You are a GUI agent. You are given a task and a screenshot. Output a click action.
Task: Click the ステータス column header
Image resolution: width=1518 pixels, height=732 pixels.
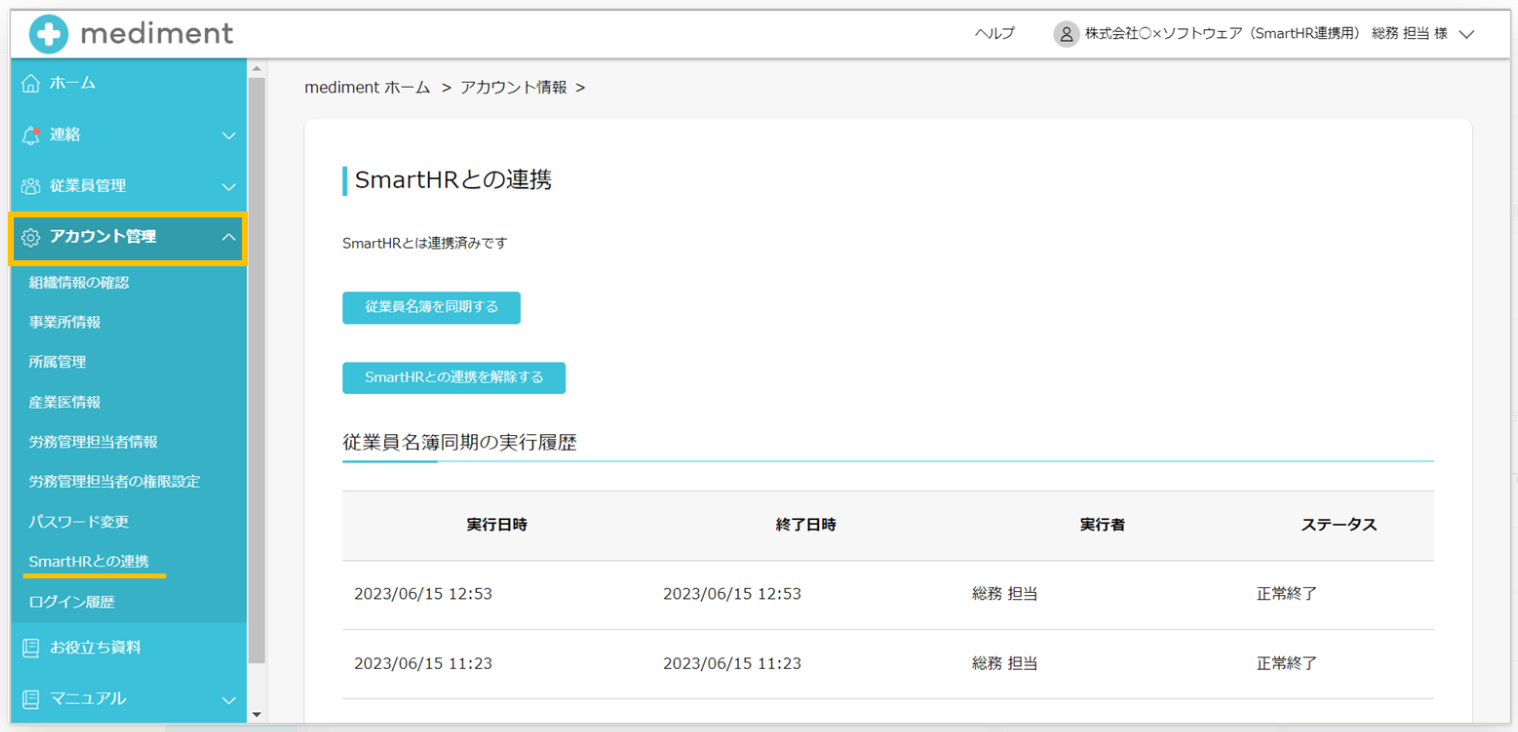pos(1339,525)
